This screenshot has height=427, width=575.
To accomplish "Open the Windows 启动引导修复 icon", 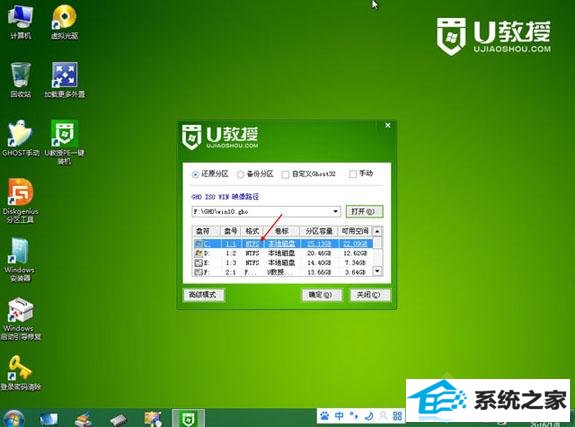I will tap(21, 318).
